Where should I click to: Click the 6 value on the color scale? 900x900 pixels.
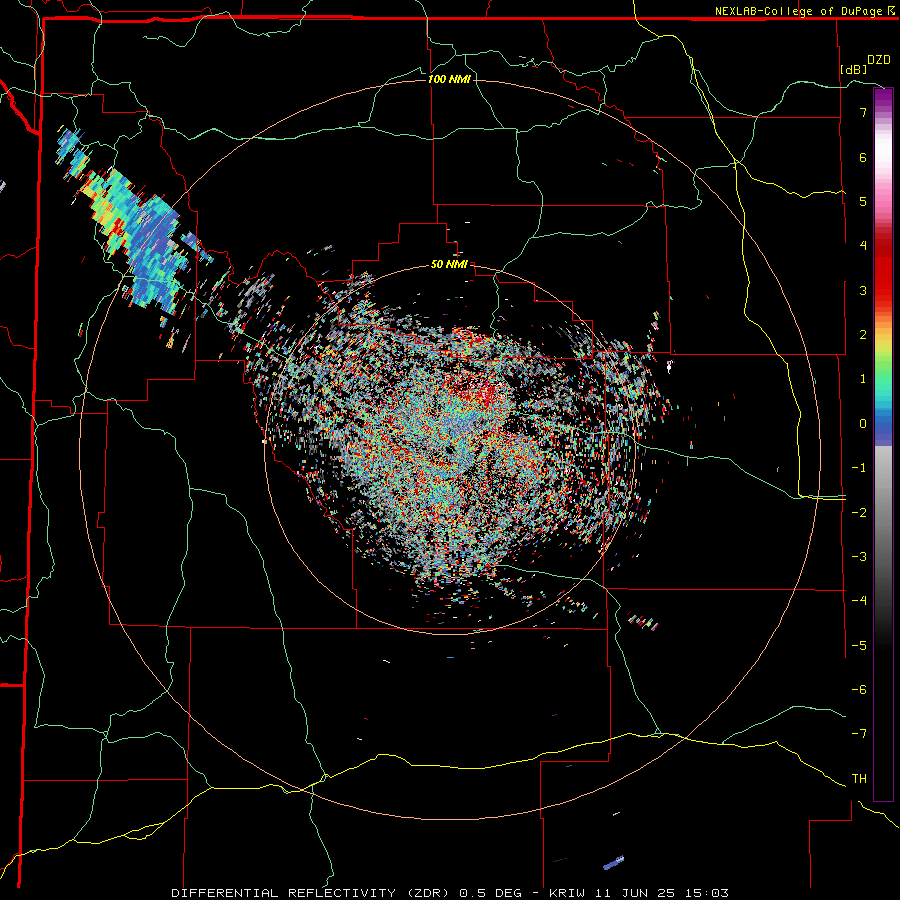(863, 157)
